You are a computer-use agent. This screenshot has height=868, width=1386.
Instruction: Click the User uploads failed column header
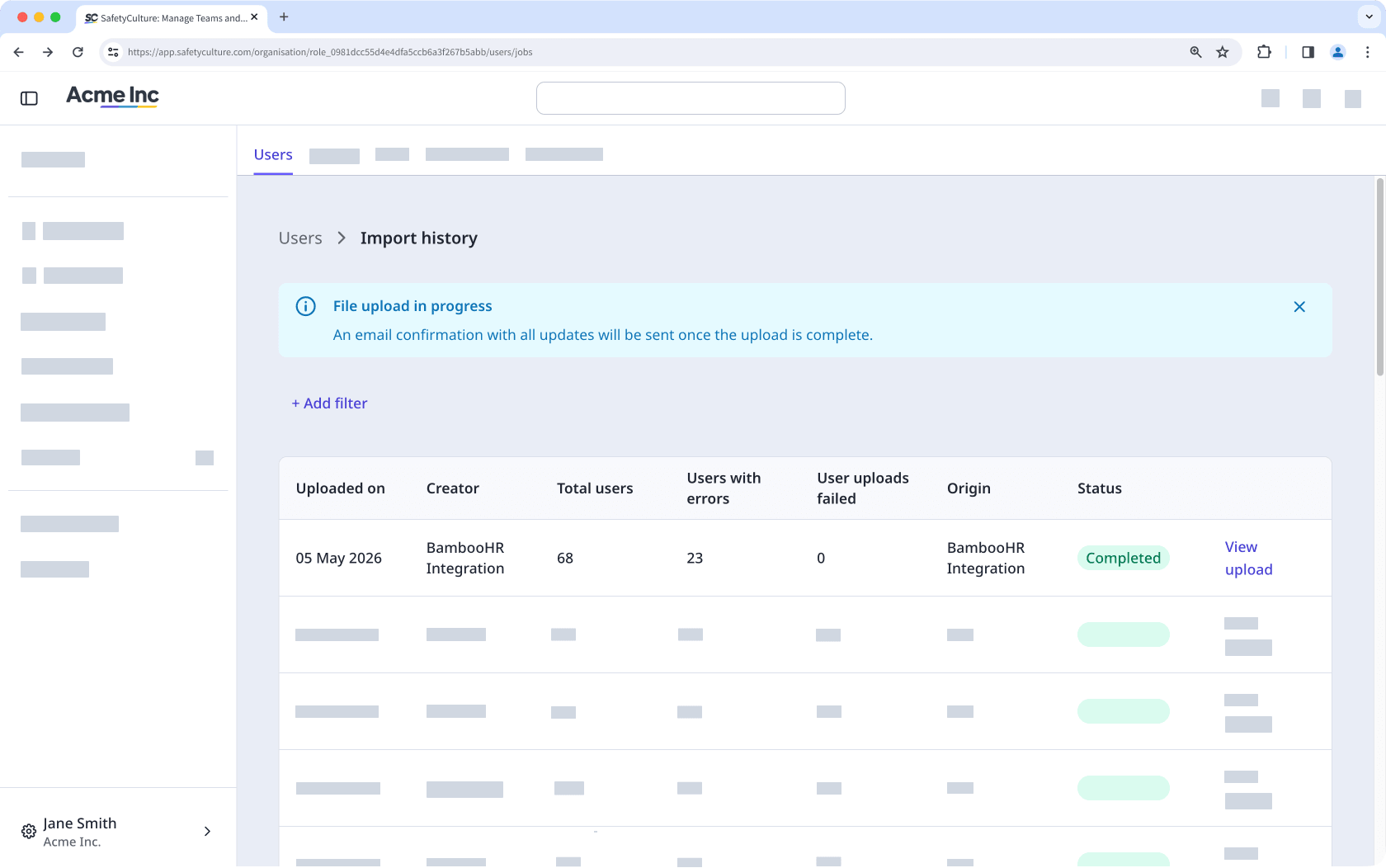click(x=863, y=488)
